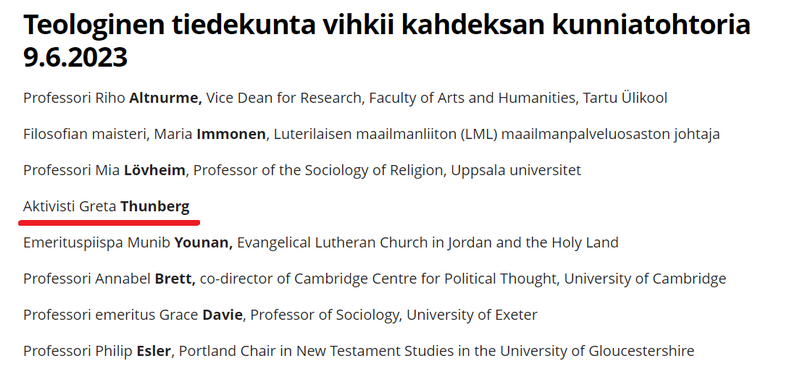Click the word Aktivisti
Image resolution: width=800 pixels, height=372 pixels.
[49, 206]
